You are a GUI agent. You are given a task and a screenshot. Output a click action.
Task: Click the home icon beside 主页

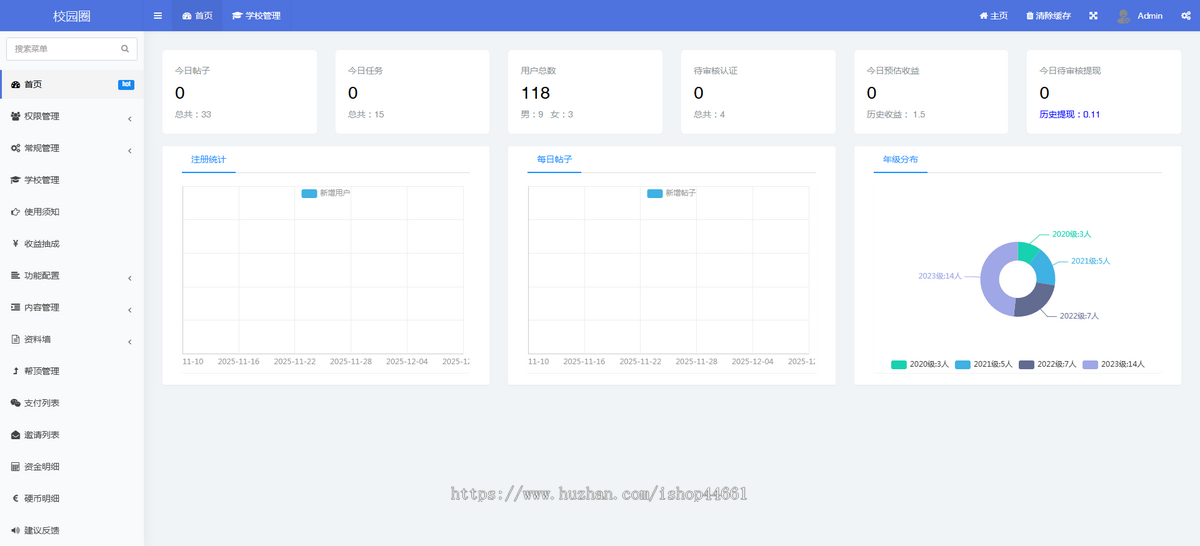(x=983, y=16)
